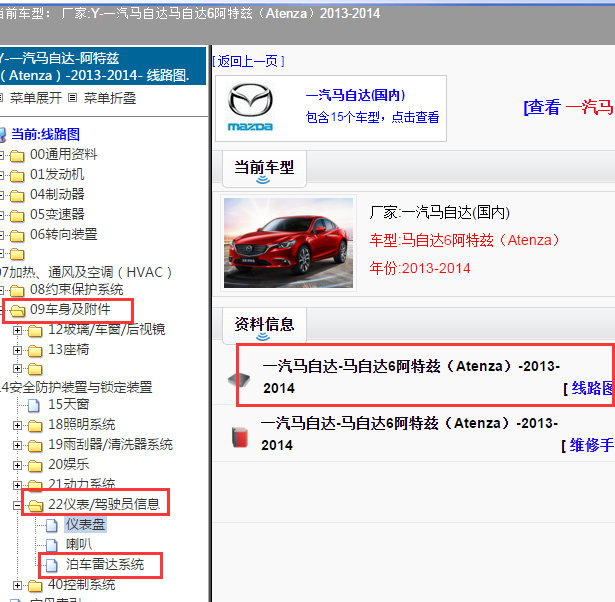Open 15天窗 document
This screenshot has height=602, width=615.
(69, 404)
